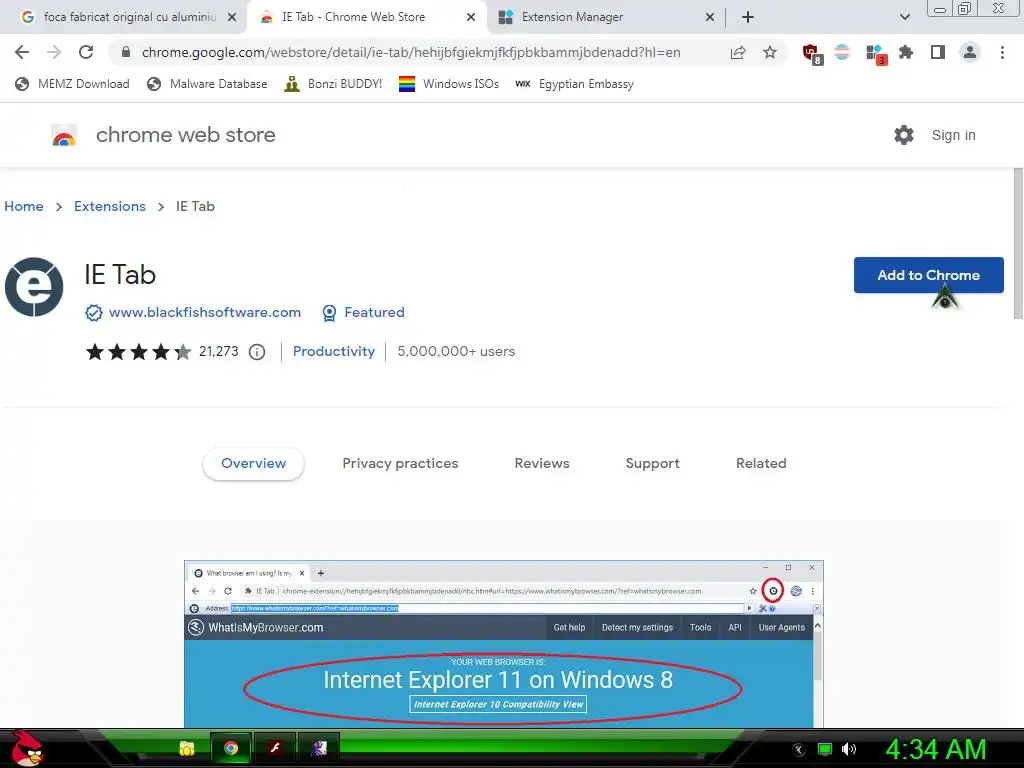Open Malware Database bookmark
Image resolution: width=1024 pixels, height=768 pixels.
point(208,84)
